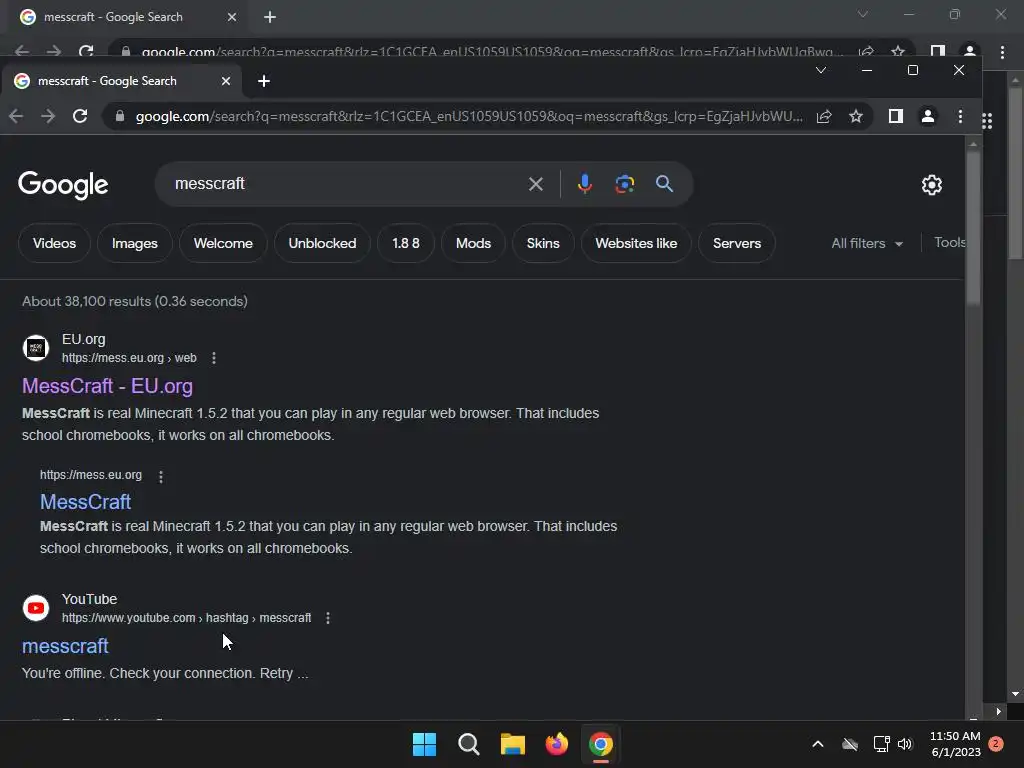Click Chrome icon in taskbar
The width and height of the screenshot is (1024, 768).
click(601, 744)
